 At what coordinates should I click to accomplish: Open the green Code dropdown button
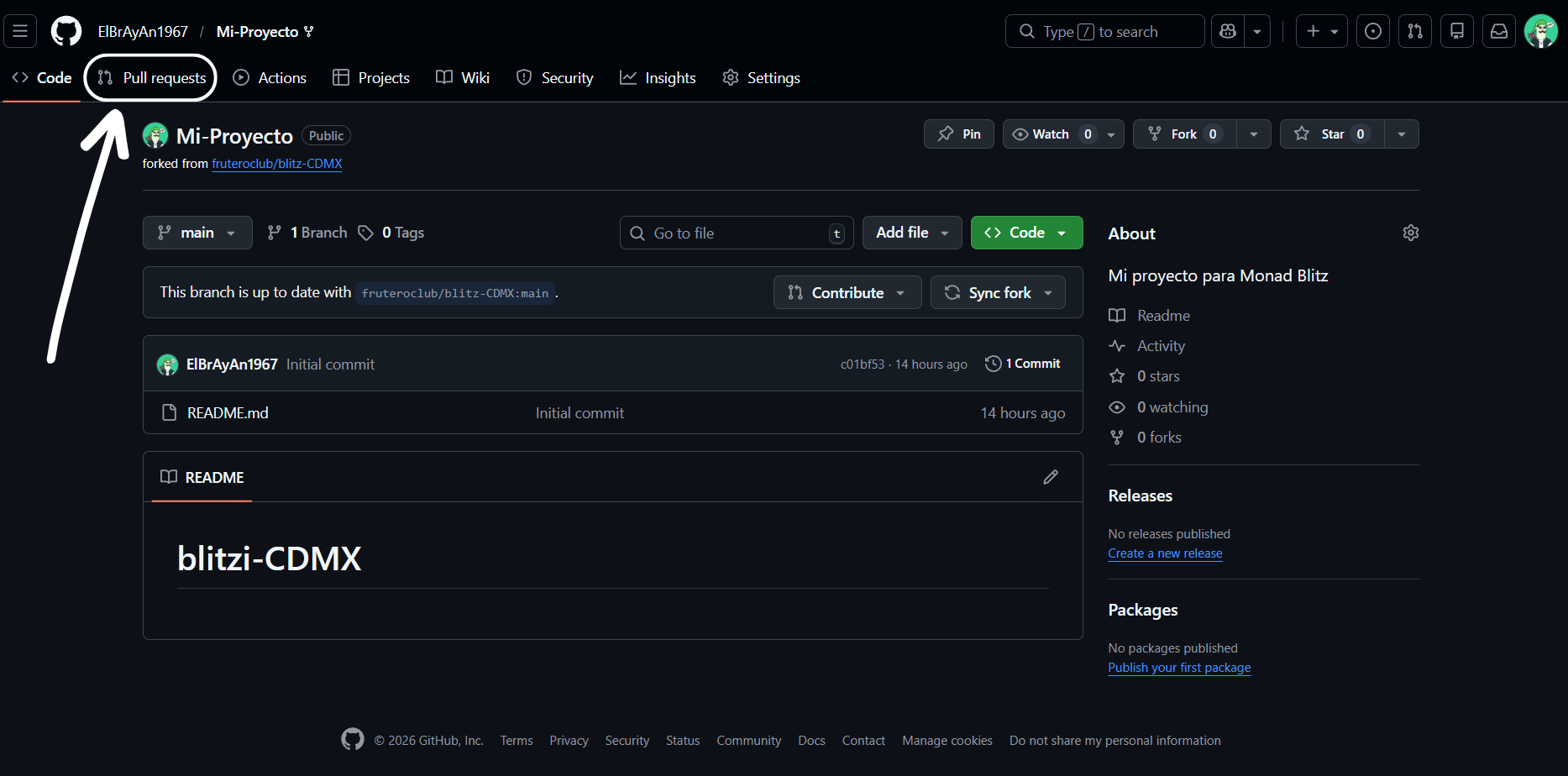tap(1026, 233)
